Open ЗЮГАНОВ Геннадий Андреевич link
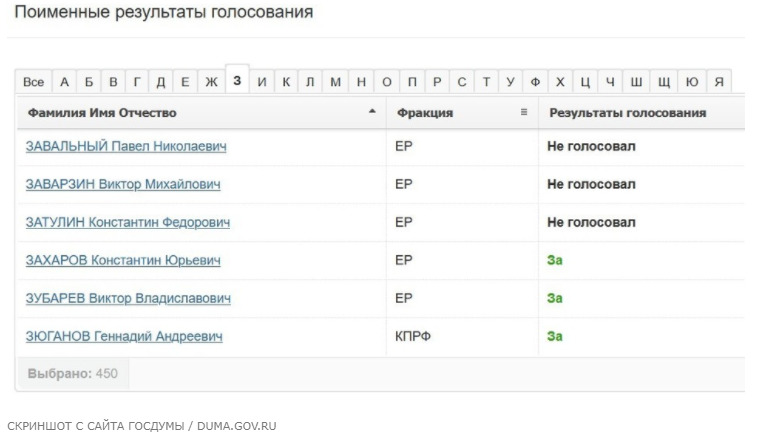The height and width of the screenshot is (444, 759). click(x=124, y=337)
